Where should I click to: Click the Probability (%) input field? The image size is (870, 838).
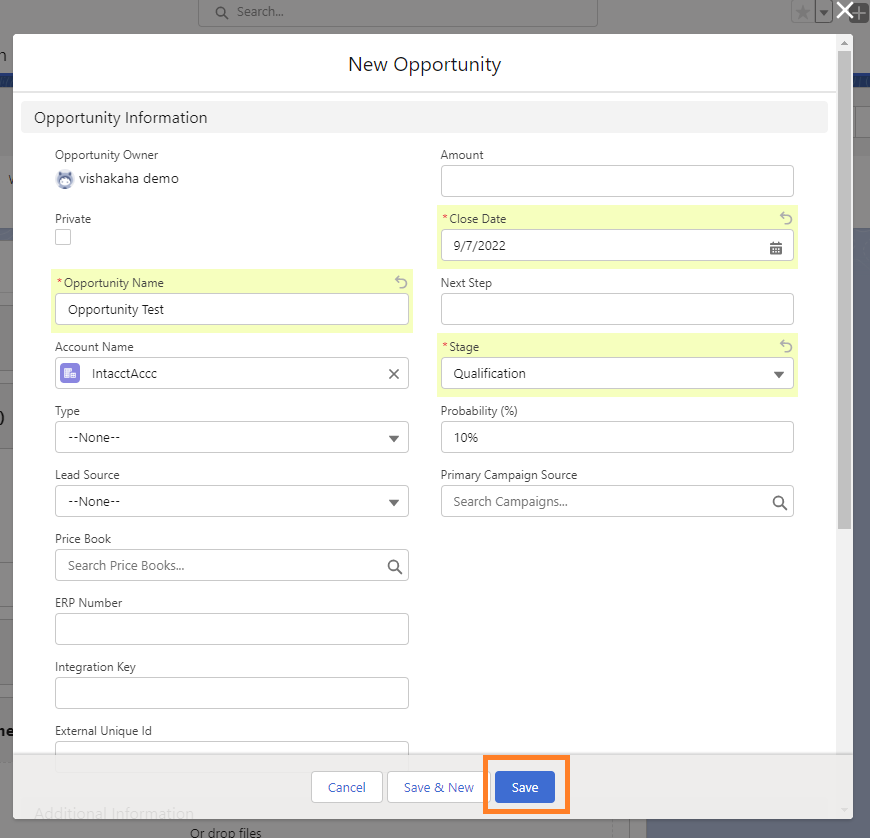click(617, 437)
